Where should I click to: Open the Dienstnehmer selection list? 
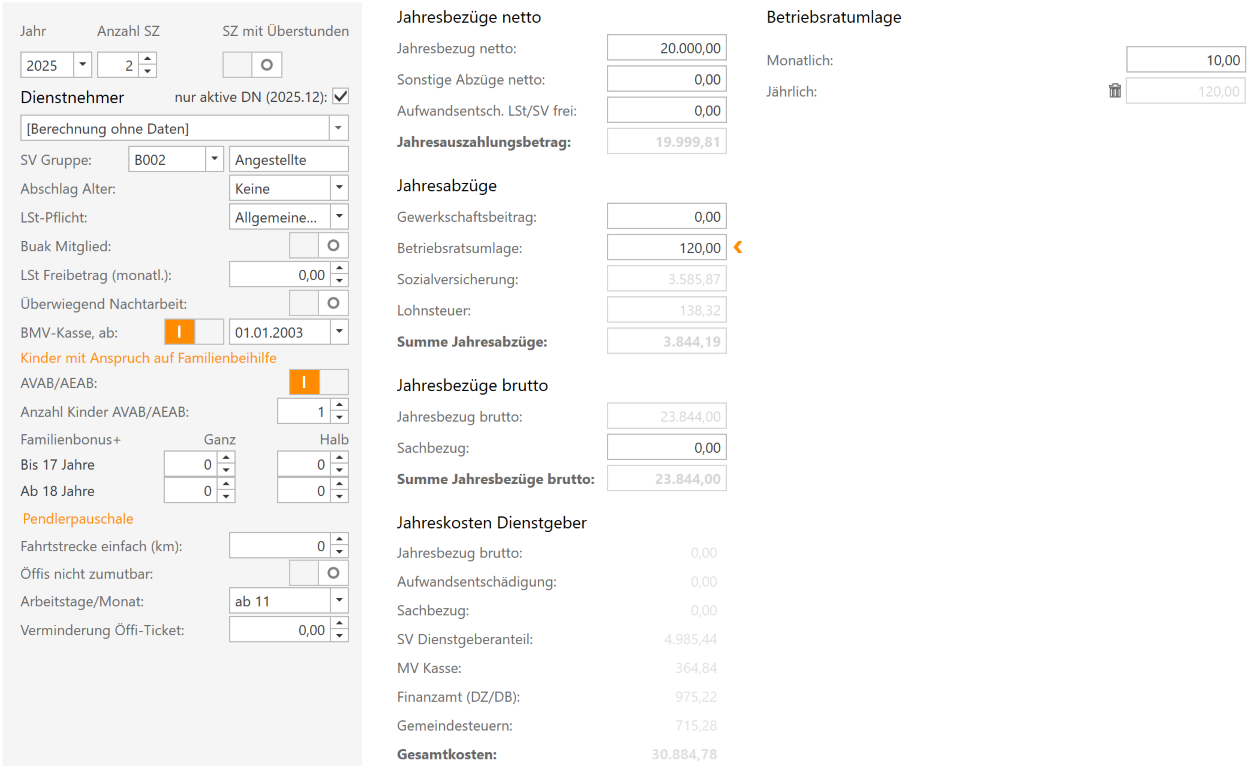click(338, 128)
